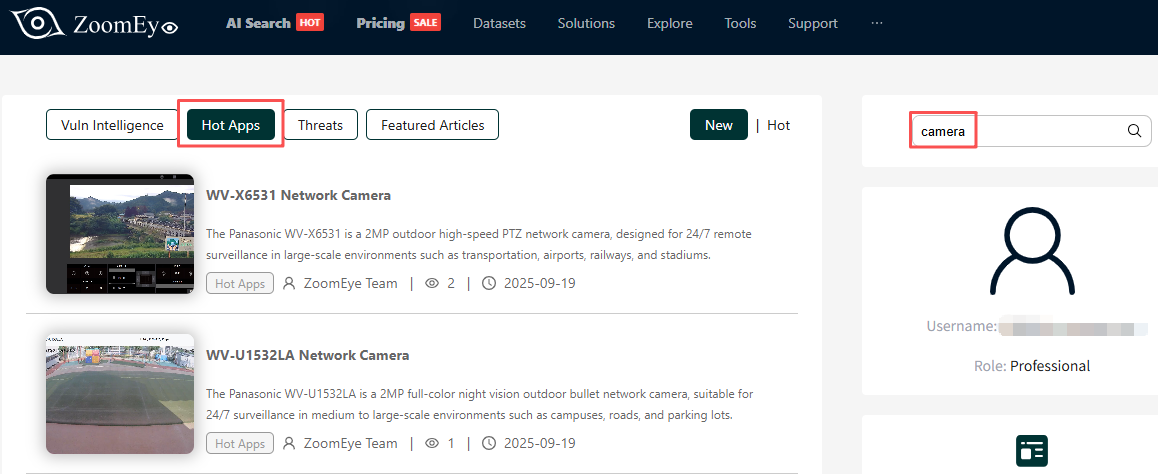The width and height of the screenshot is (1158, 474).
Task: Click the ZoomEye logo
Action: click(x=95, y=24)
